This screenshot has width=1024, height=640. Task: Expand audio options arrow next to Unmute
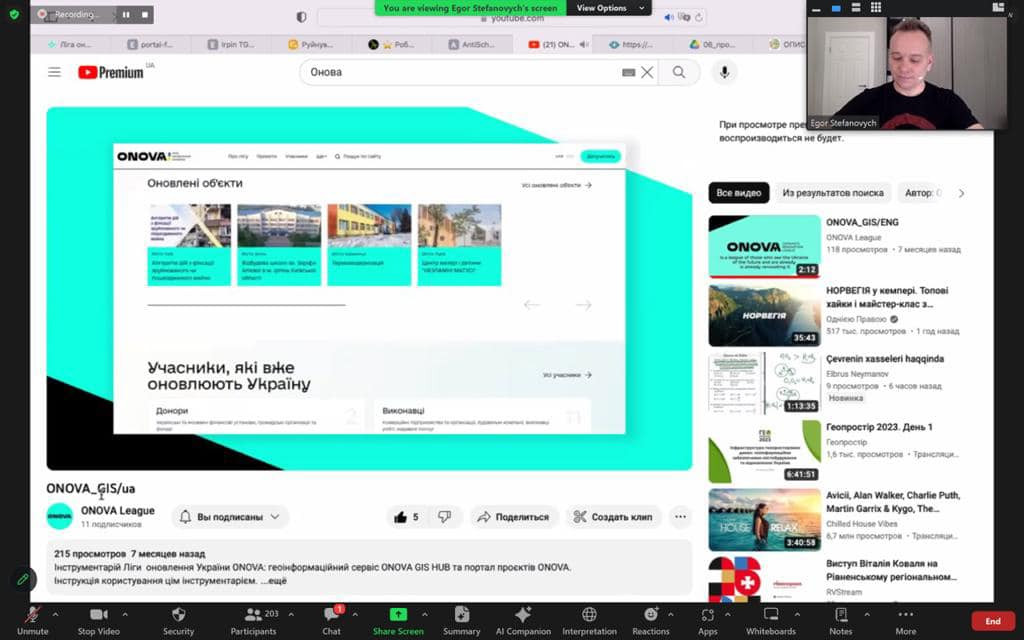click(x=55, y=613)
